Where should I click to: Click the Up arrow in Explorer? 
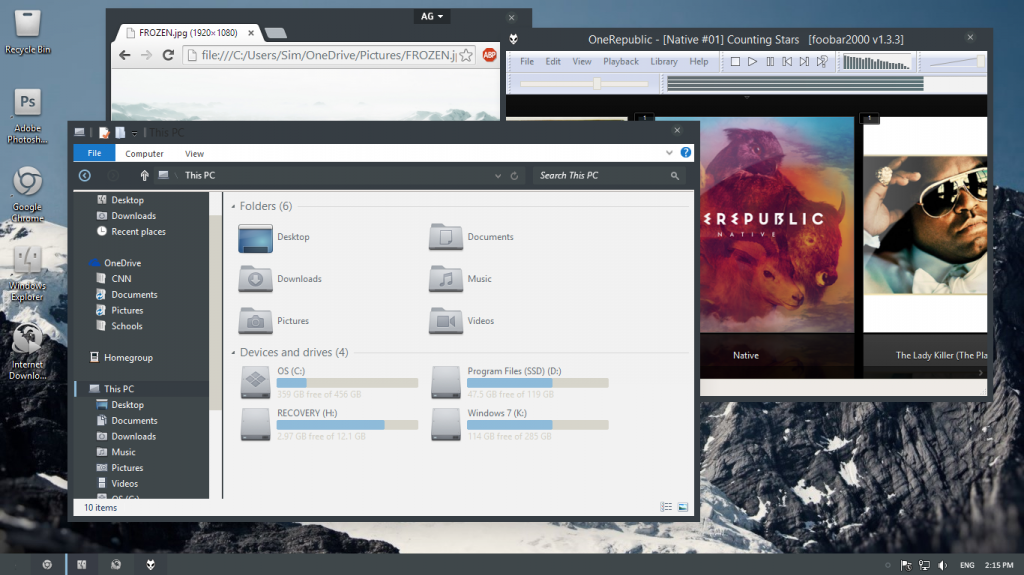point(144,176)
